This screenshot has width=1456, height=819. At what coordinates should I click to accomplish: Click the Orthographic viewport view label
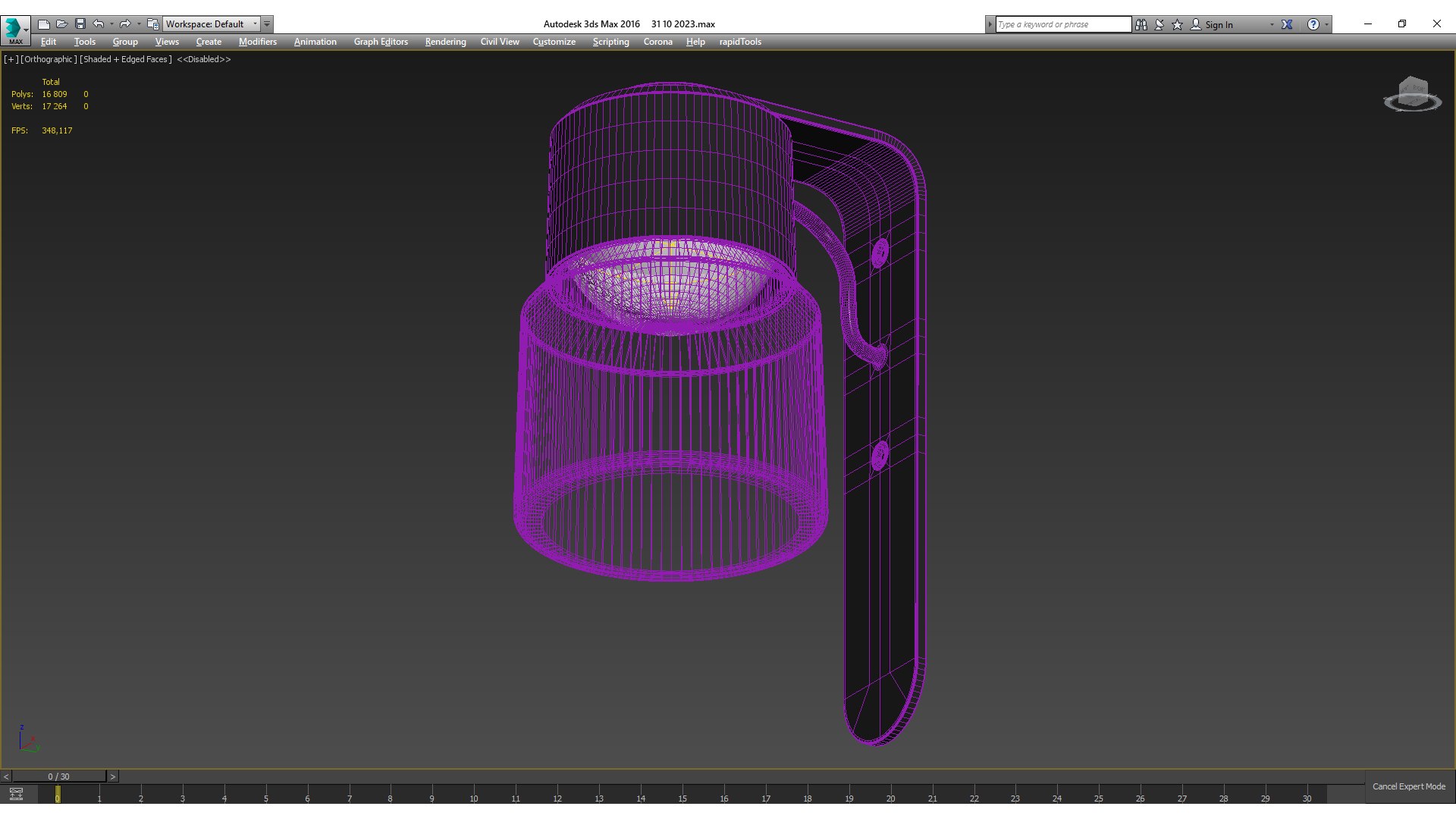click(49, 59)
